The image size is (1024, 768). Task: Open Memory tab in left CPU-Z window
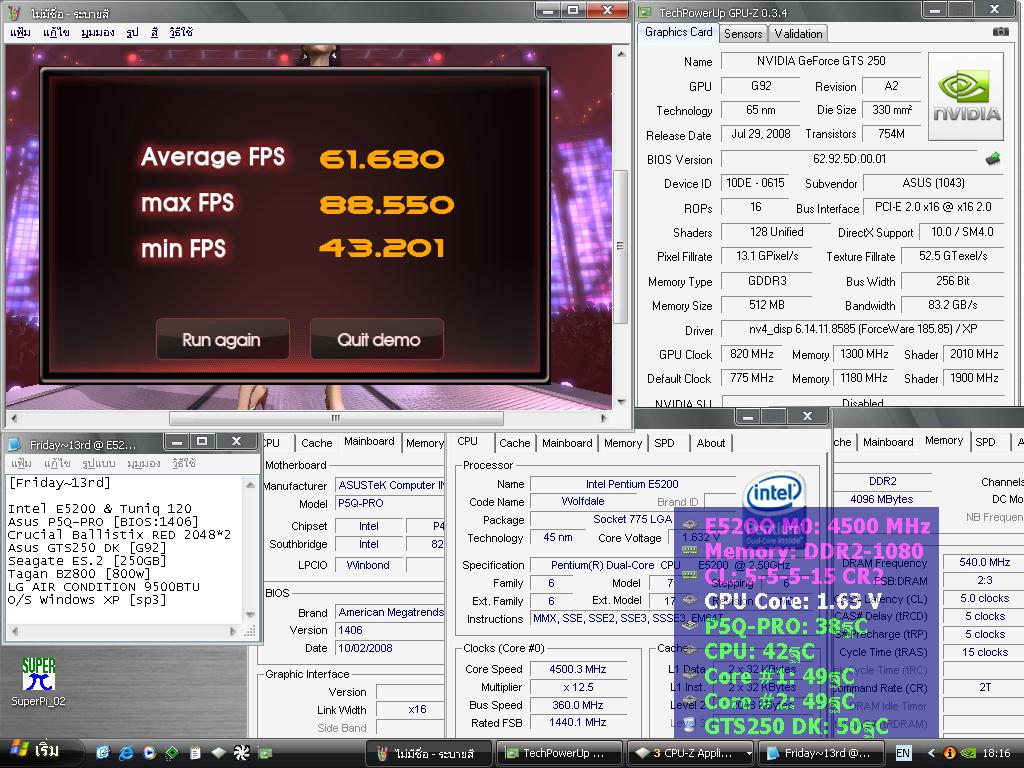click(424, 443)
